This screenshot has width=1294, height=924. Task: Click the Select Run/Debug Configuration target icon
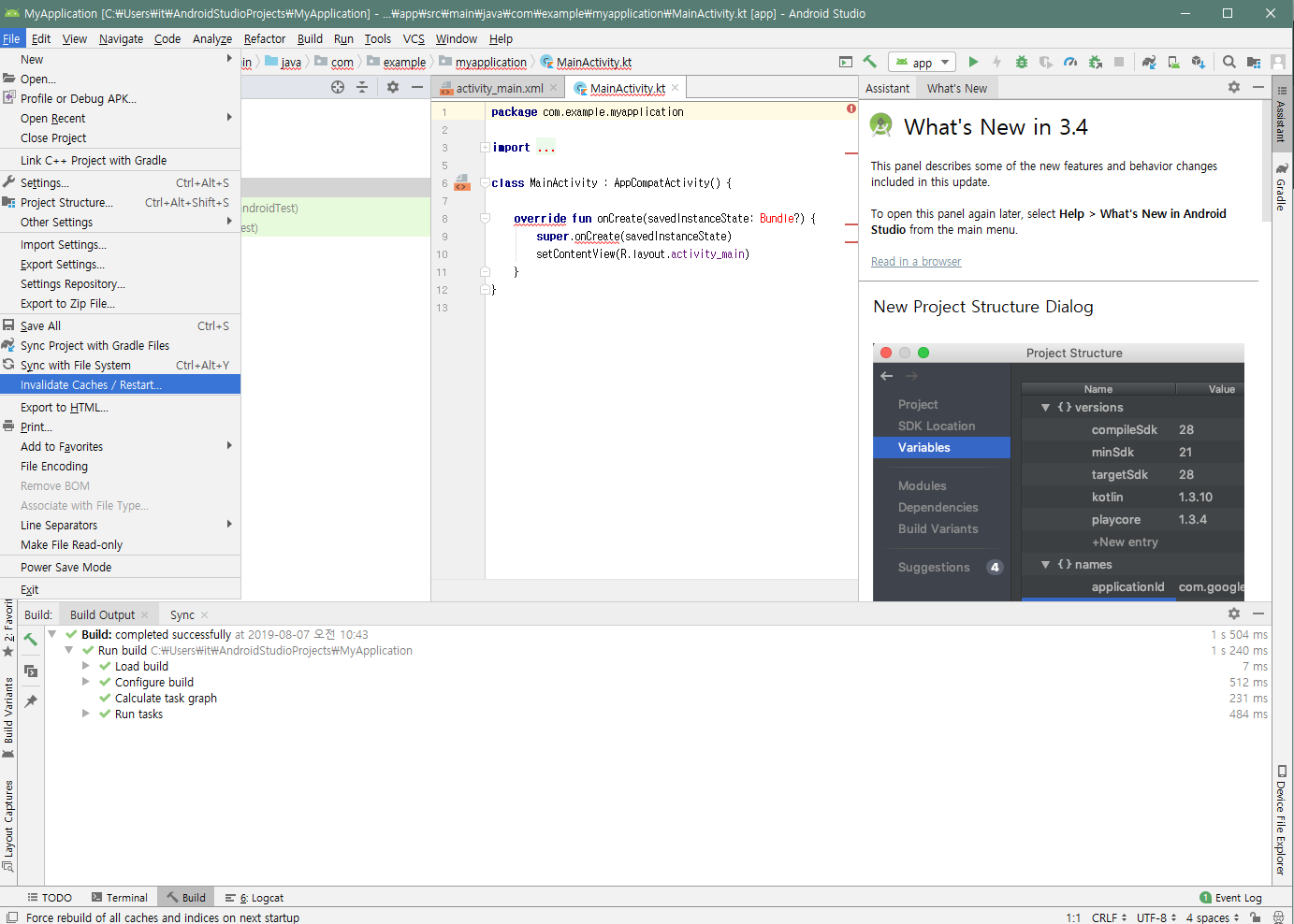pos(846,62)
